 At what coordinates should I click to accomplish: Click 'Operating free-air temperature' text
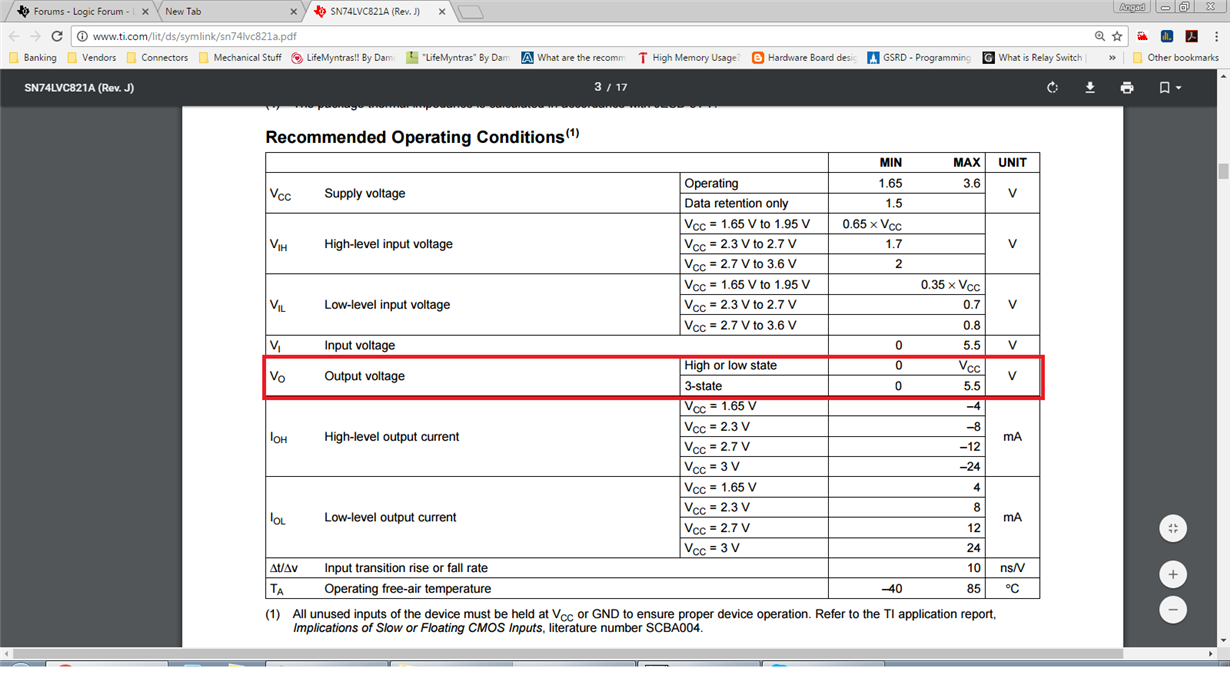[x=408, y=589]
